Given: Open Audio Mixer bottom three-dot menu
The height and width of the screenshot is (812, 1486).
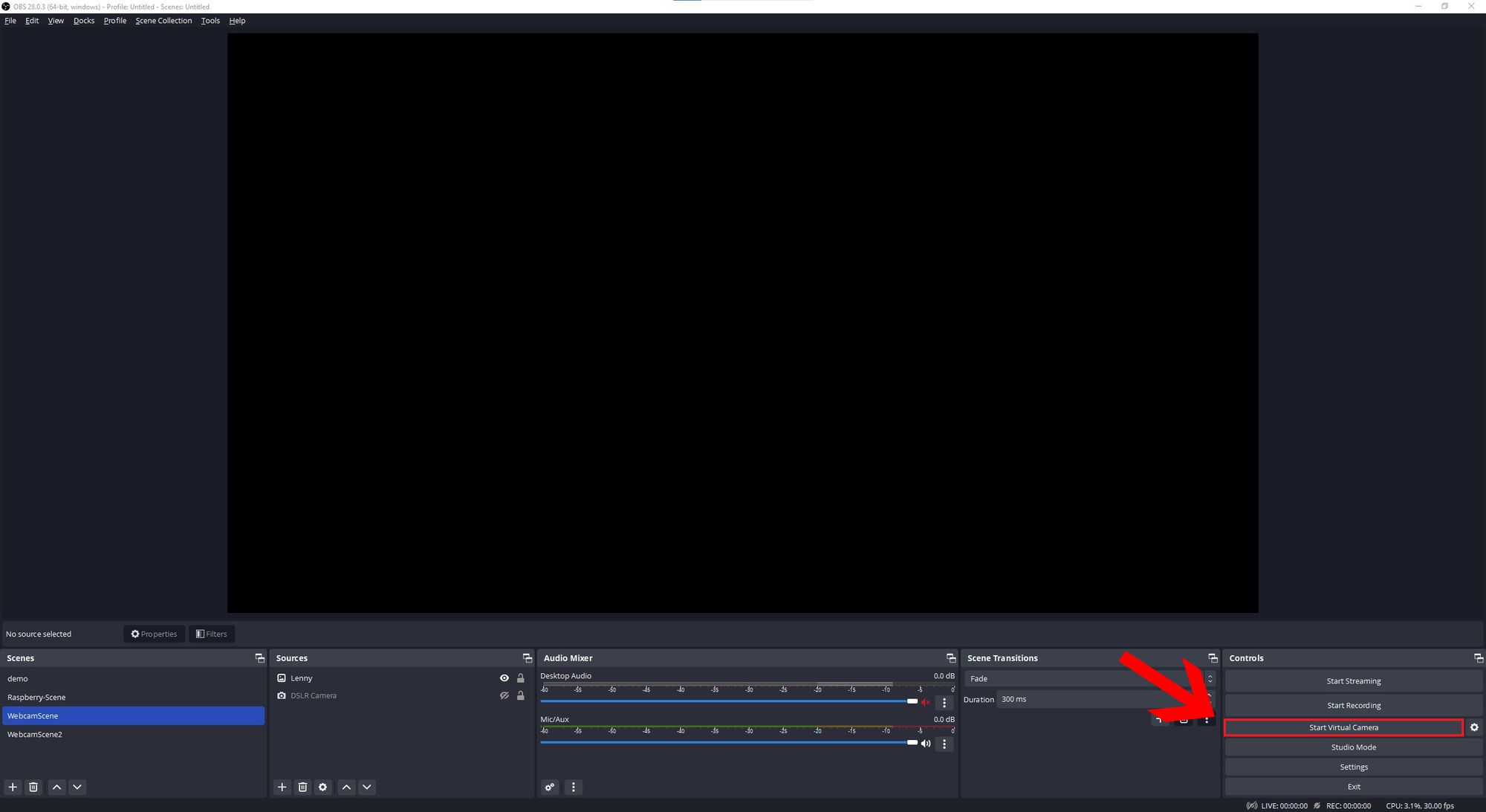Looking at the screenshot, I should tap(573, 787).
